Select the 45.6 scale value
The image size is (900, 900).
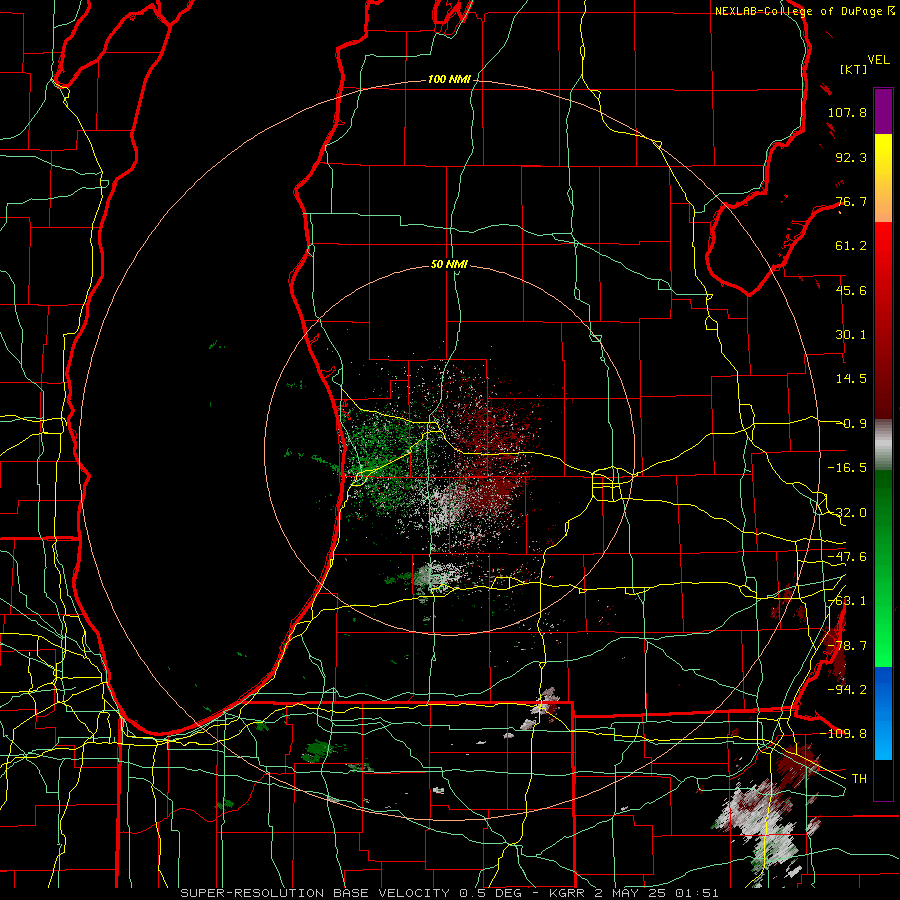click(x=851, y=290)
